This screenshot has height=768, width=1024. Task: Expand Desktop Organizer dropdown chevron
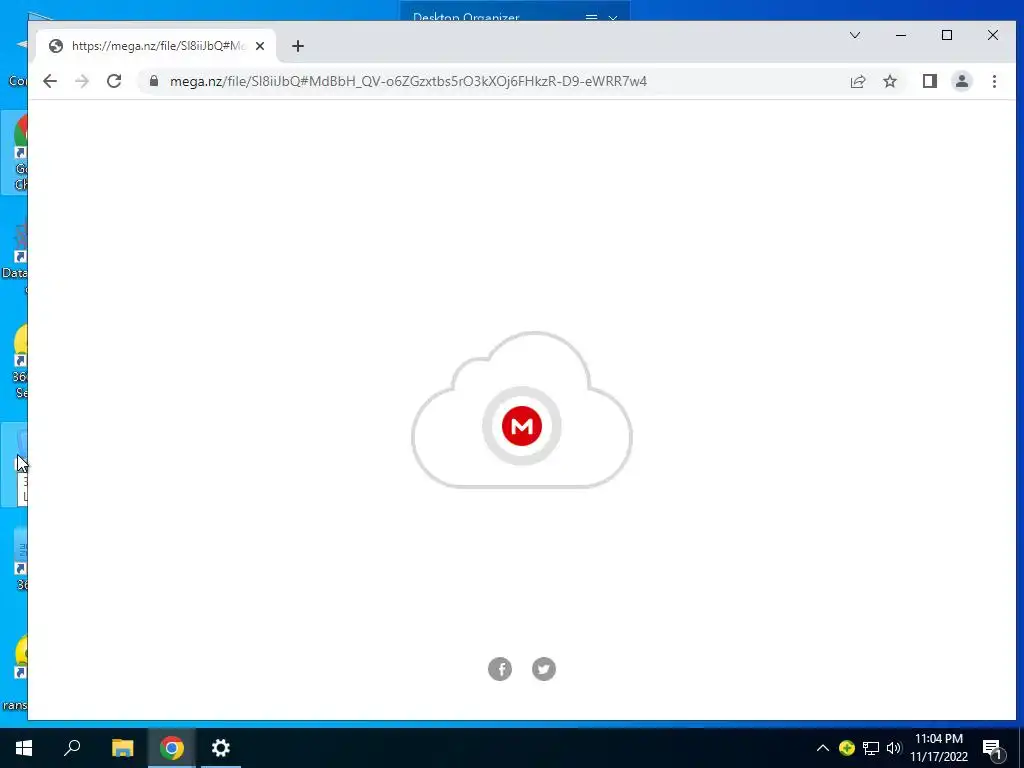click(x=613, y=18)
